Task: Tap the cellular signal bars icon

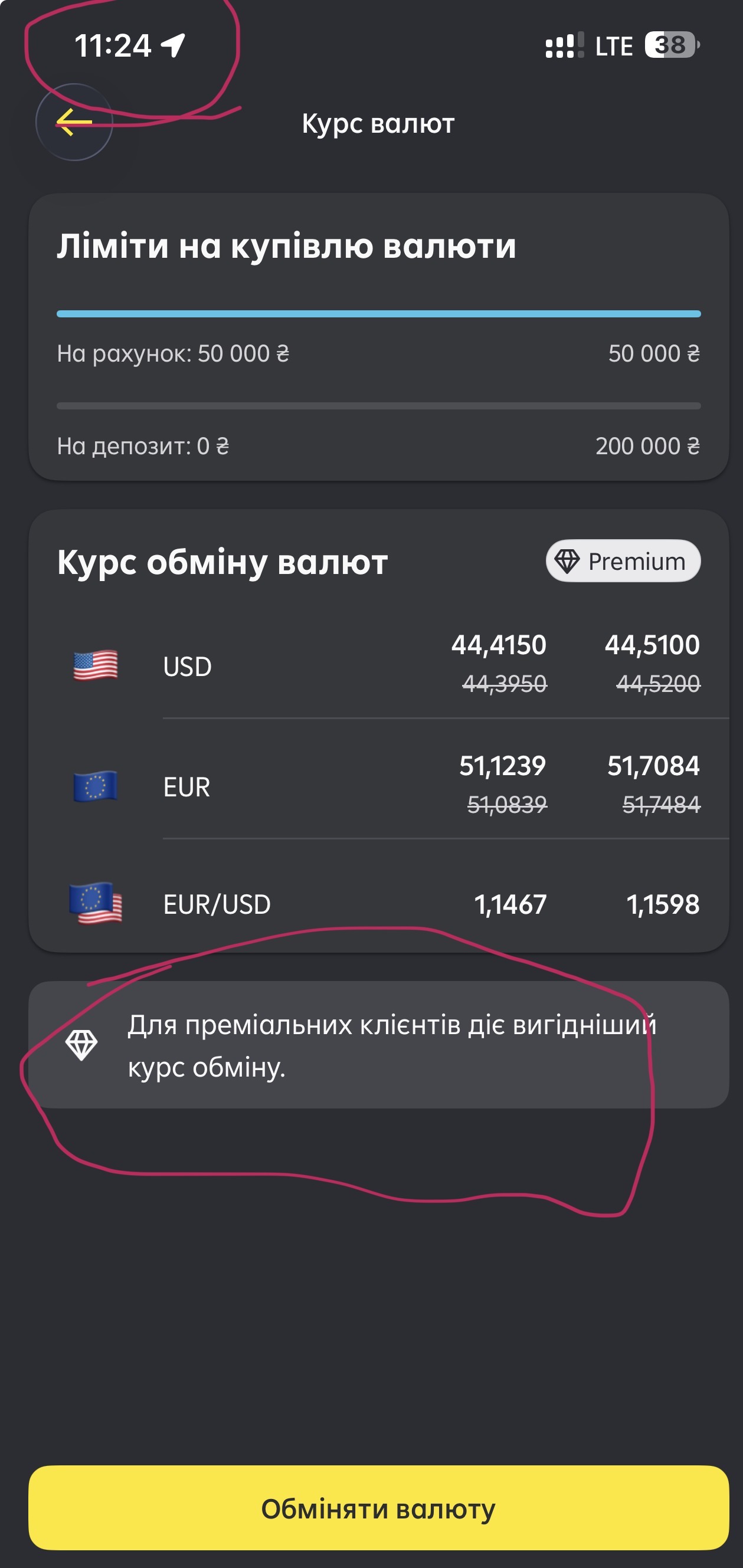Action: [565, 45]
